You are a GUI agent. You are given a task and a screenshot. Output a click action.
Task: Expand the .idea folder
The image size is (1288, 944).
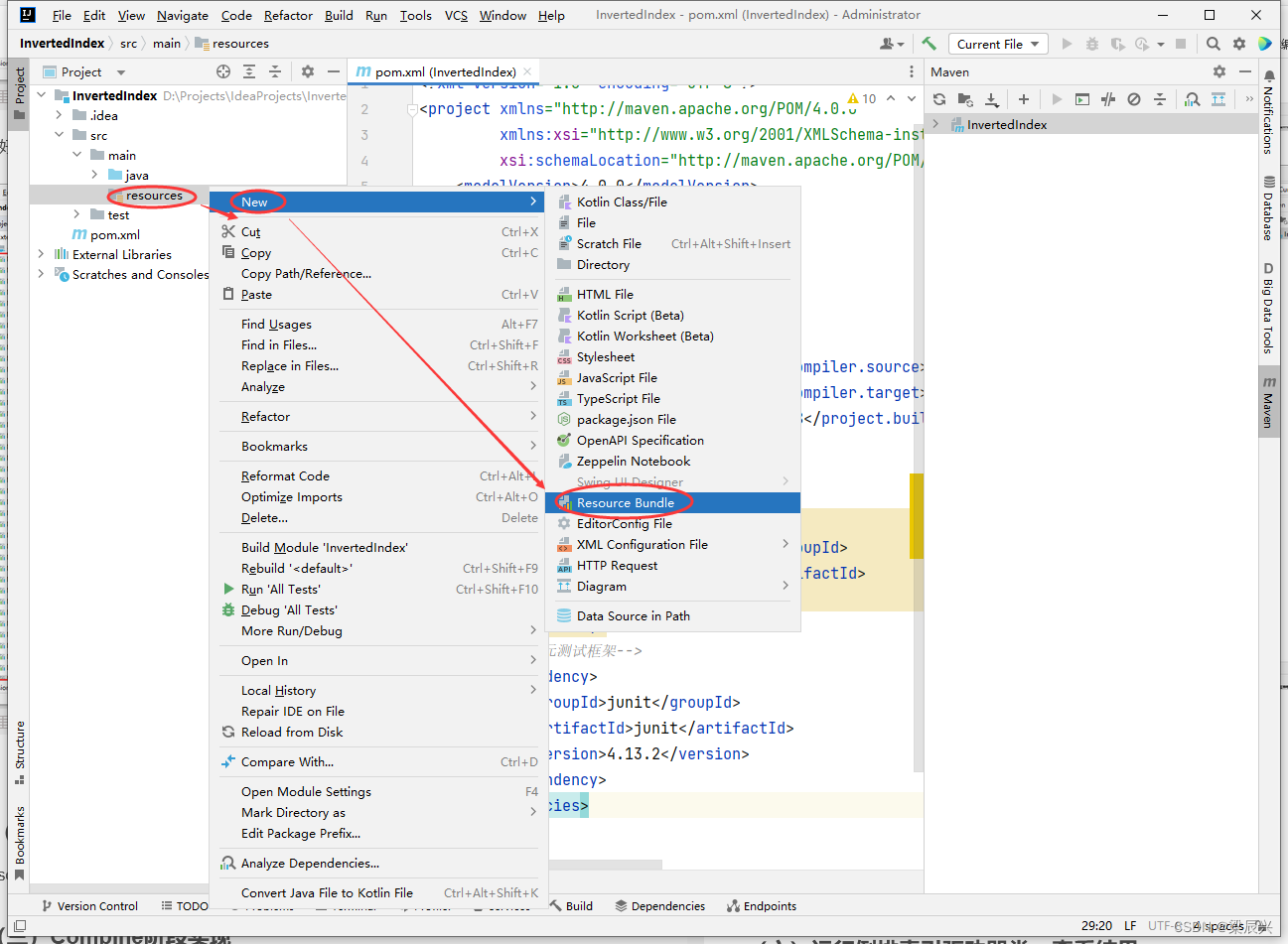tap(61, 115)
